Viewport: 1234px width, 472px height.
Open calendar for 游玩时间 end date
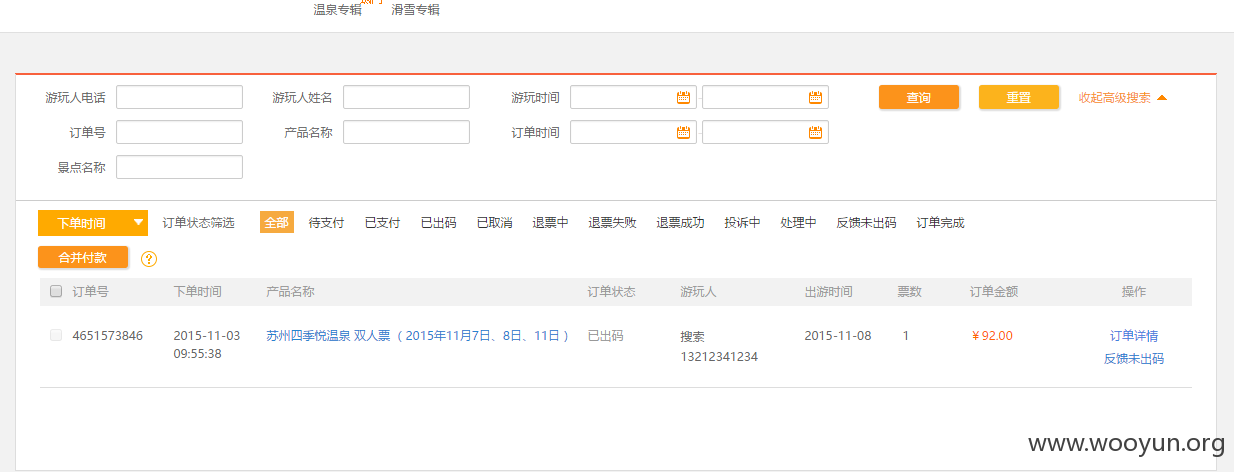pos(815,97)
